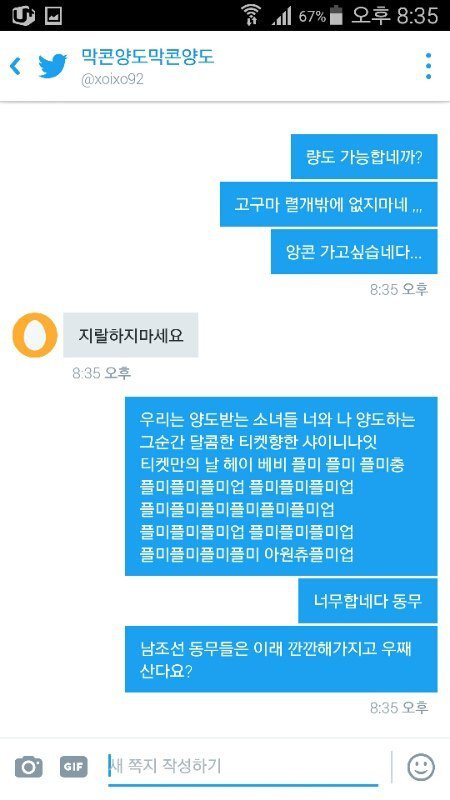Open the three-dot overflow menu
450x800 pixels.
pos(428,66)
